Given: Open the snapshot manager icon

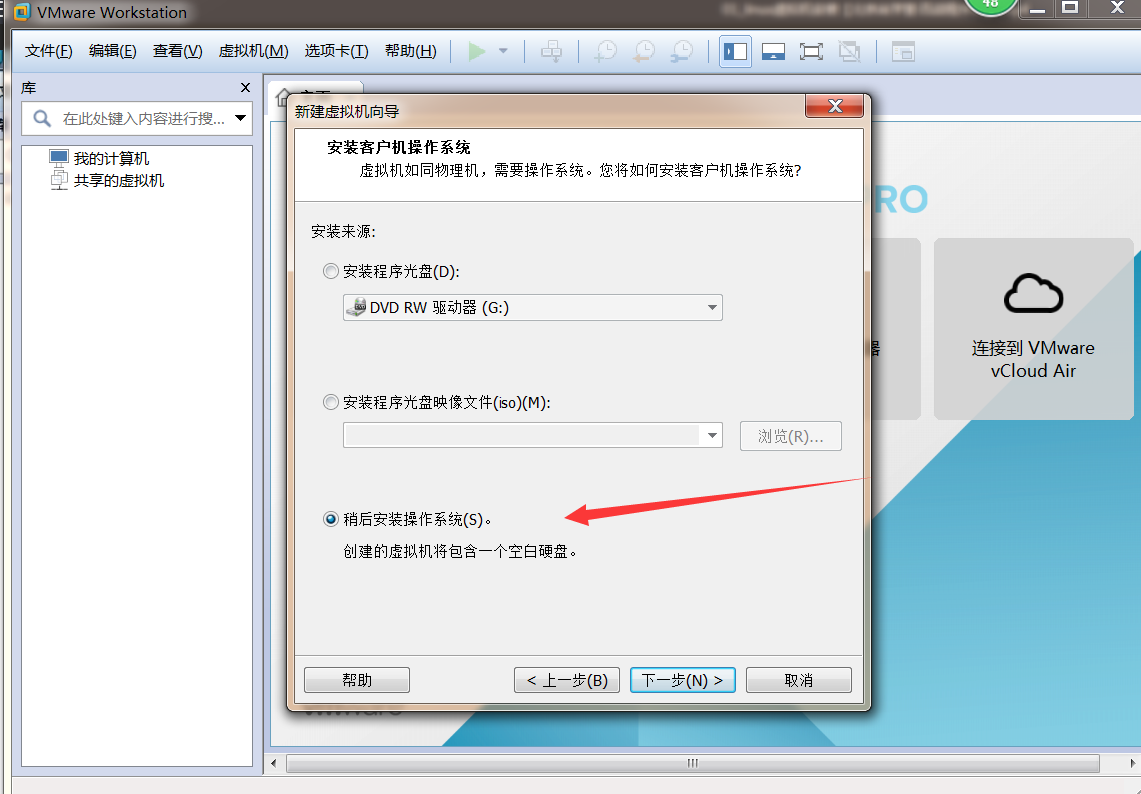Looking at the screenshot, I should 682,52.
